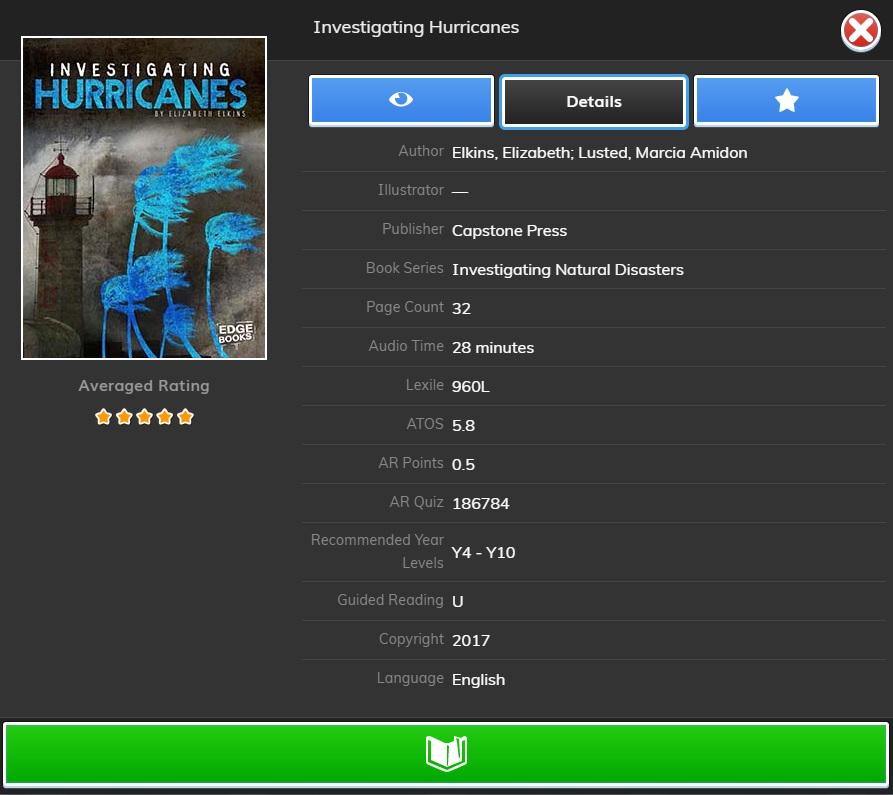The width and height of the screenshot is (893, 795).
Task: Click the Y4 - Y10 year levels value
Action: (x=483, y=552)
